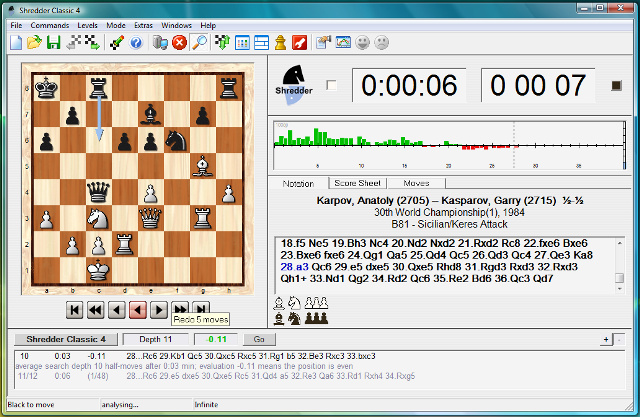
Task: Click the Shredder Classic 4 engine button
Action: point(66,339)
